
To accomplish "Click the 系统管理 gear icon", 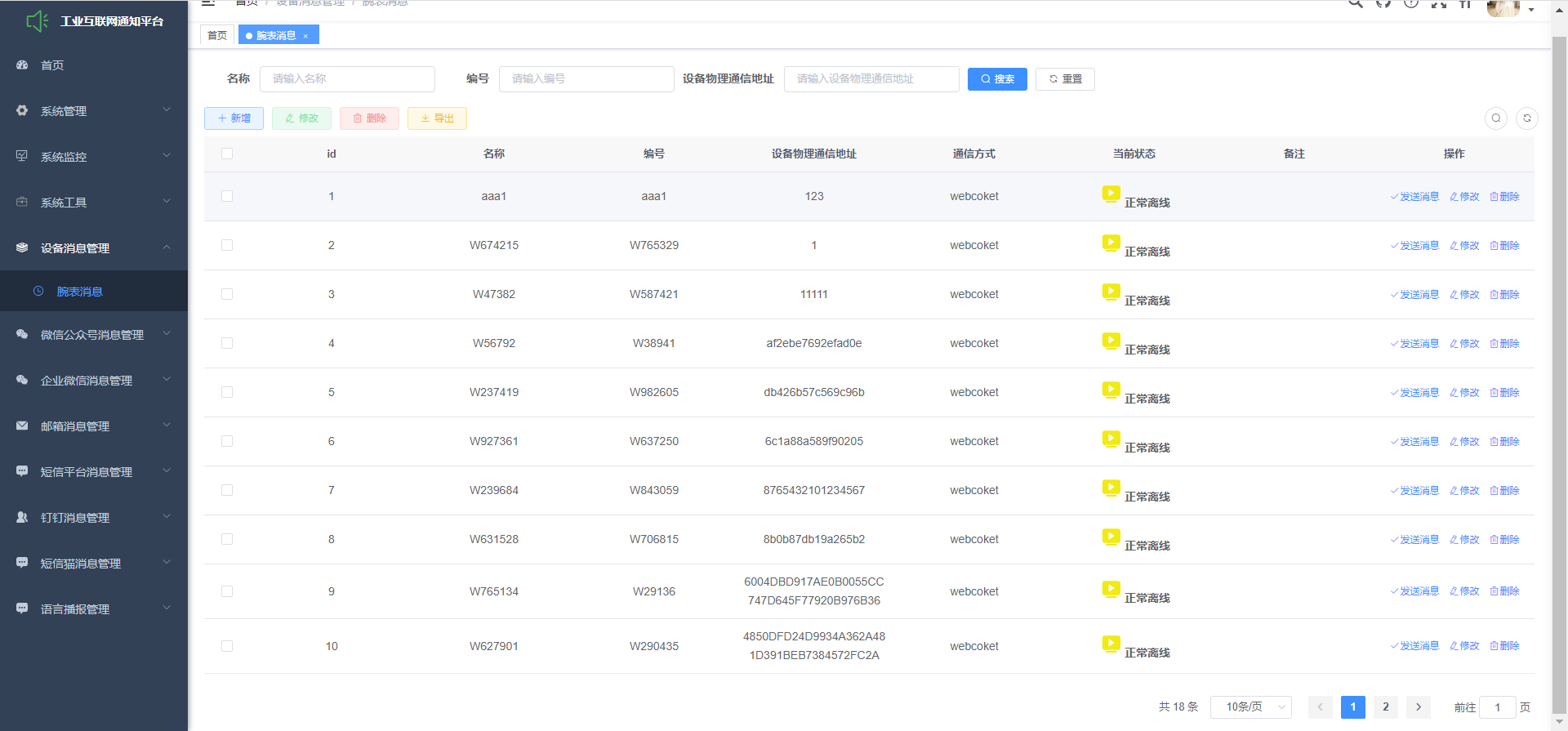I will point(22,110).
